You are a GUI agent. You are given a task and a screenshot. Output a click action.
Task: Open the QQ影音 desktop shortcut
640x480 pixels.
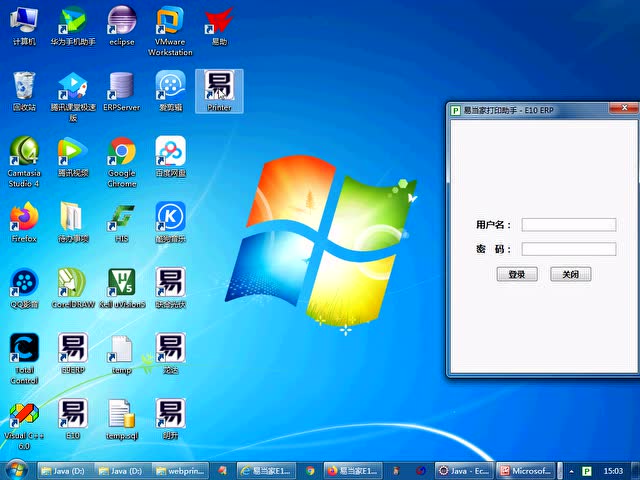(24, 288)
